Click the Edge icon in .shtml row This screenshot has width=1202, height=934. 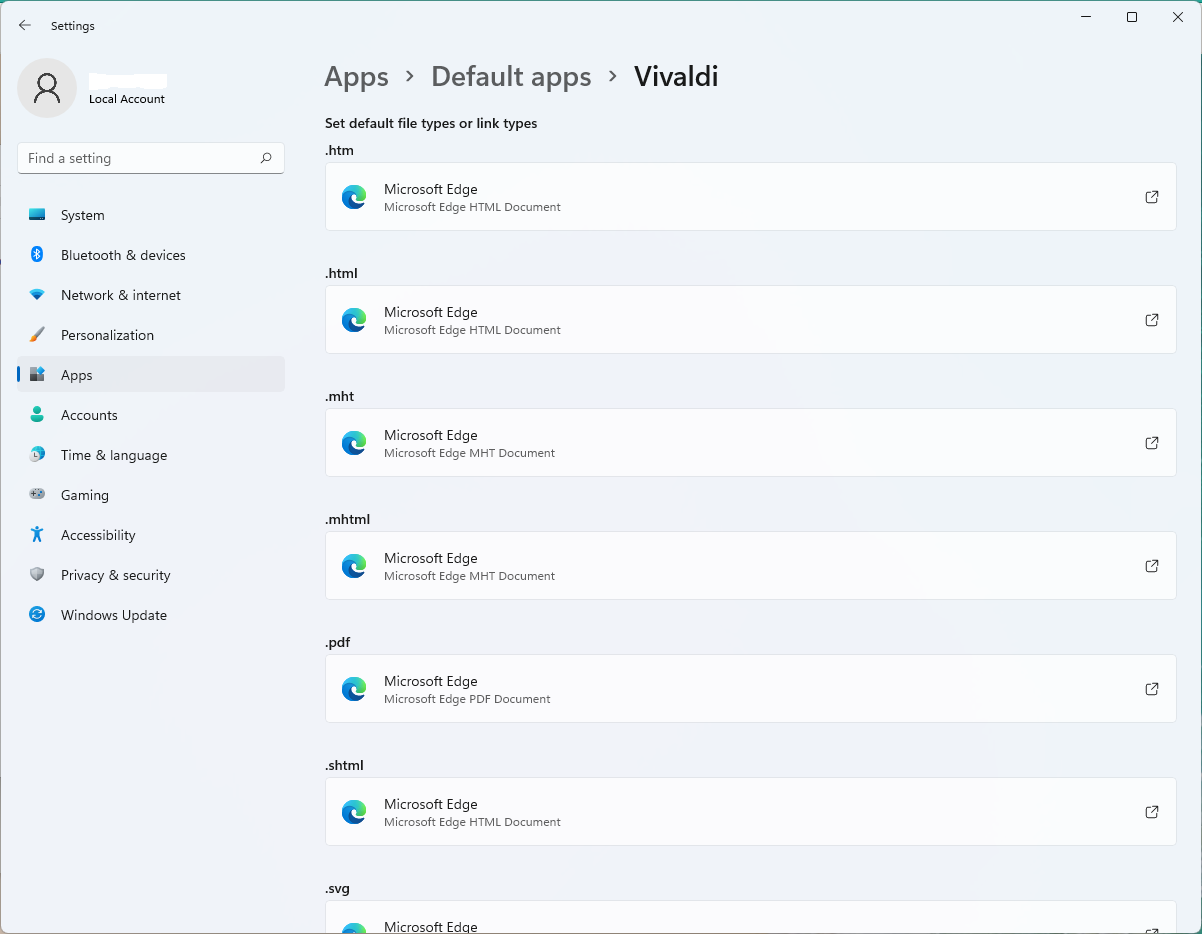[354, 812]
